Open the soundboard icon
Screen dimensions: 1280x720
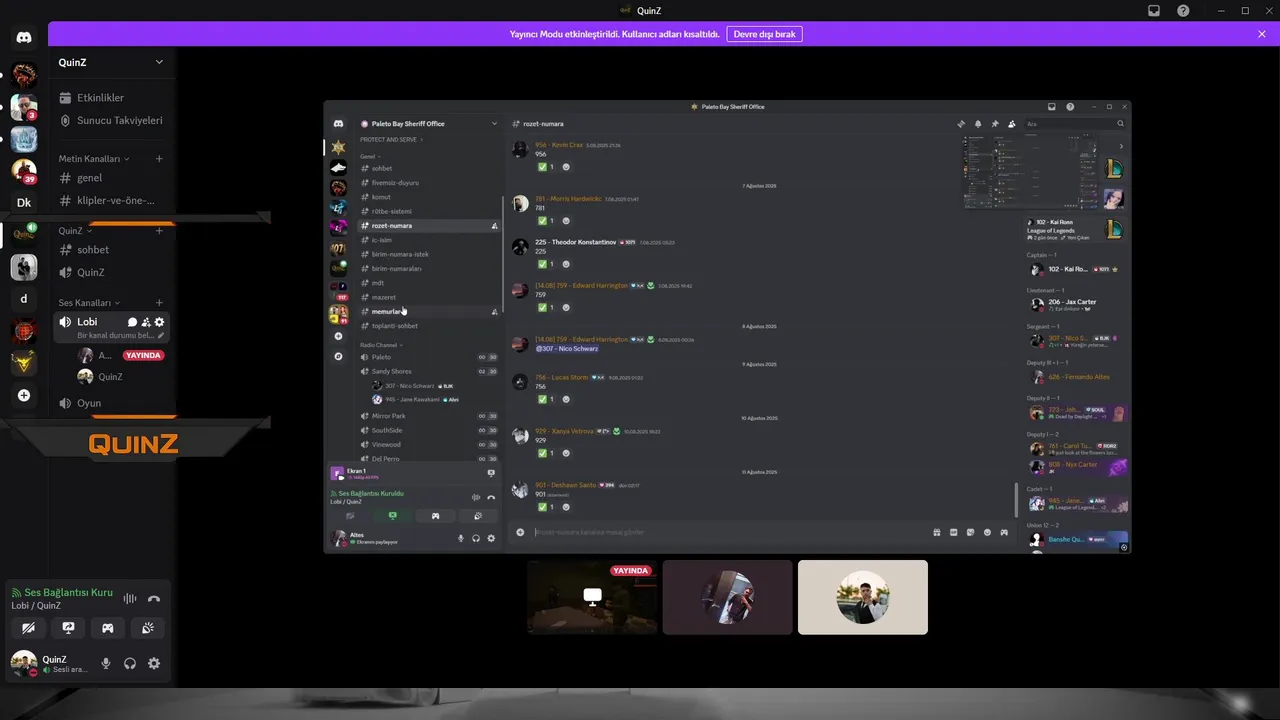click(x=148, y=628)
